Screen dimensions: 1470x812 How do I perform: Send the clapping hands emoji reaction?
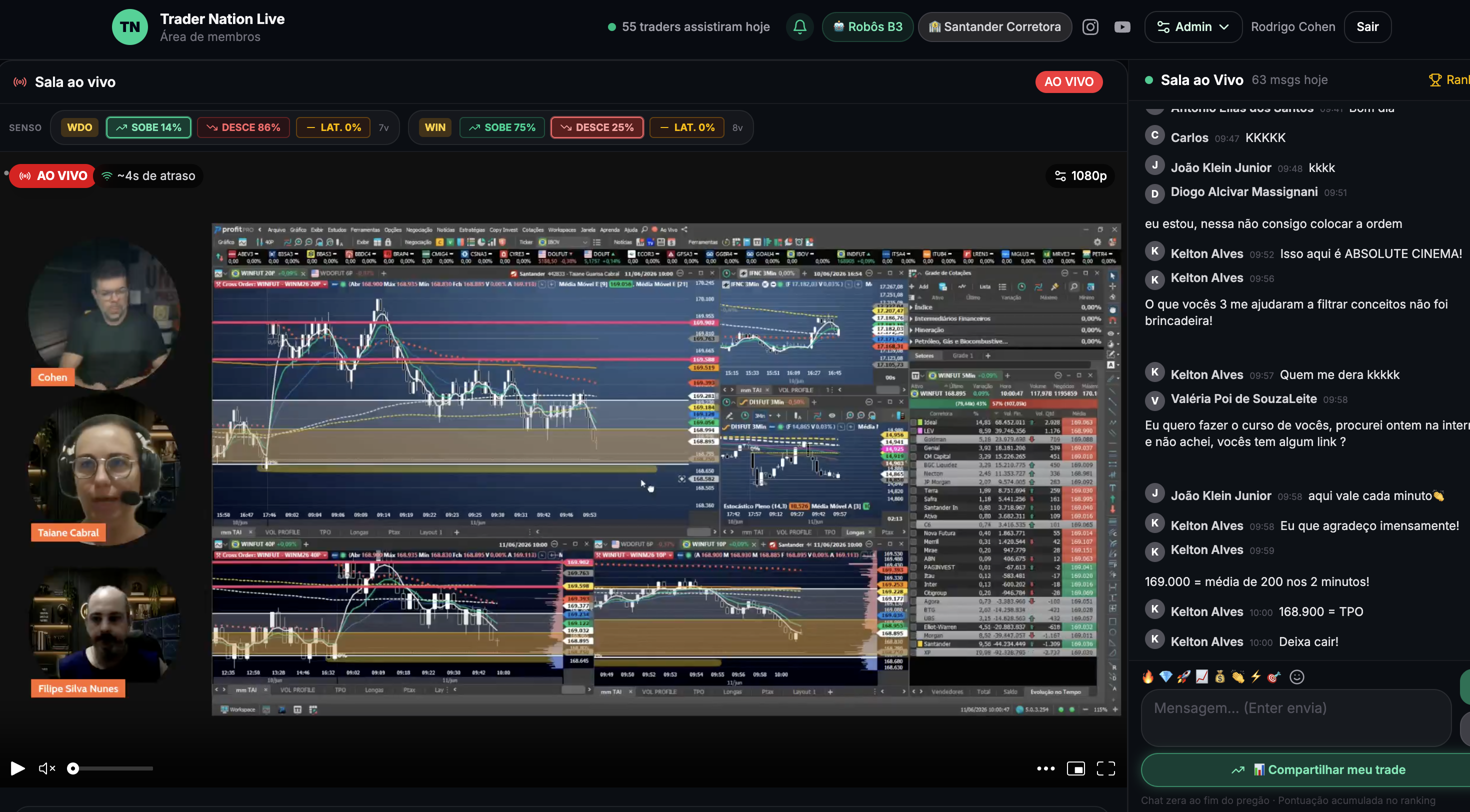coord(1237,677)
